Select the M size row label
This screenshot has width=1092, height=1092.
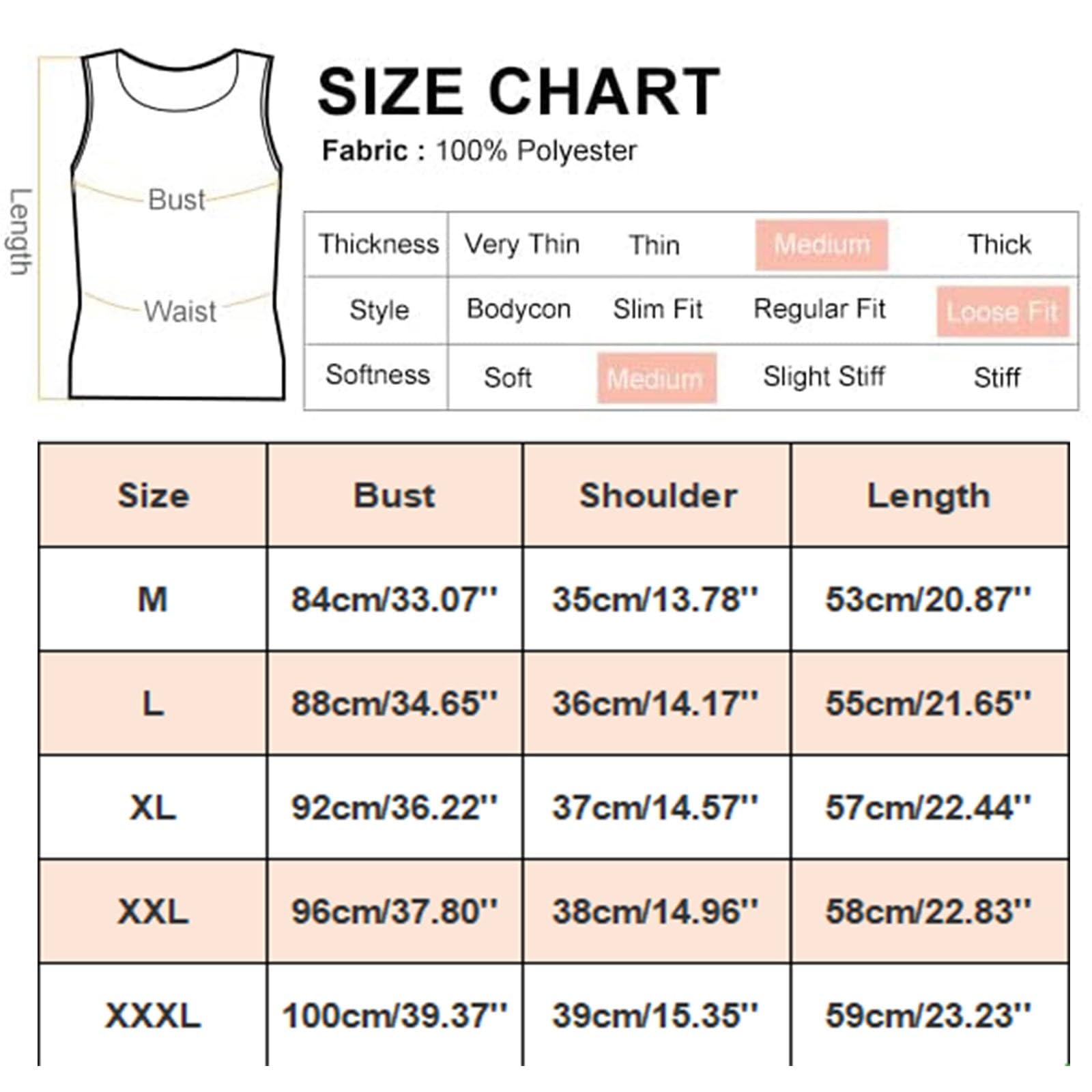pyautogui.click(x=153, y=599)
